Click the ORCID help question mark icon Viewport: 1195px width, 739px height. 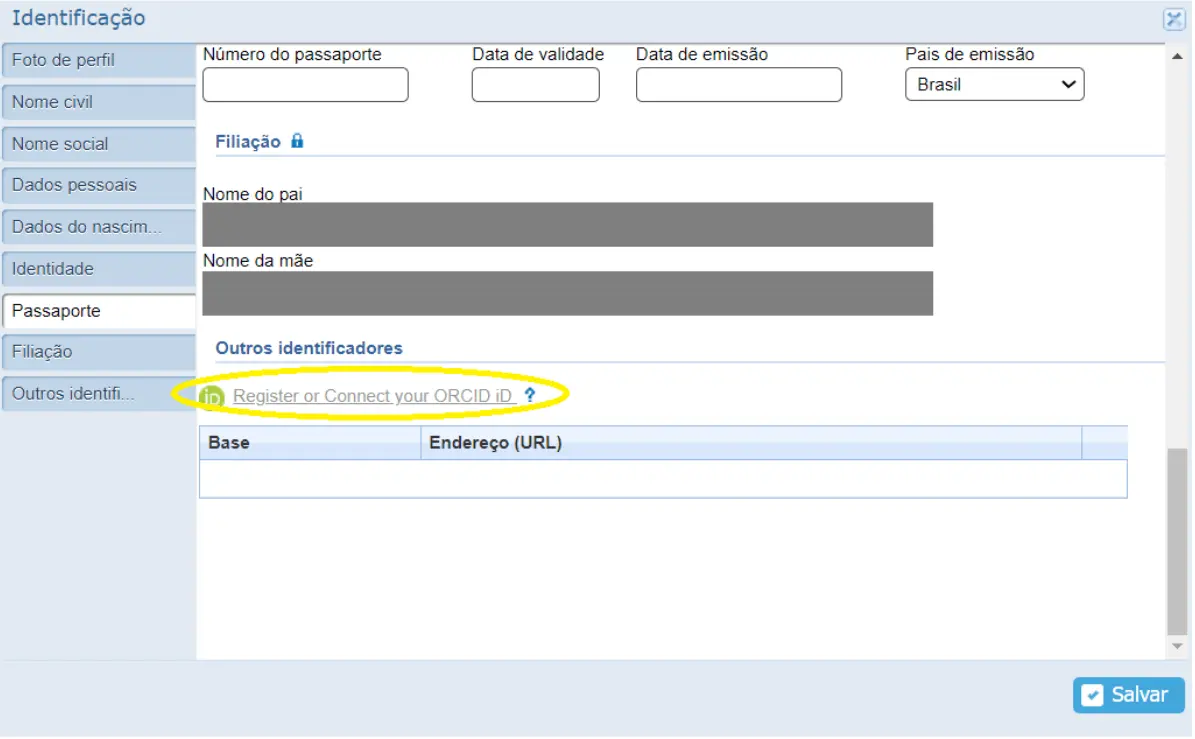click(x=530, y=396)
